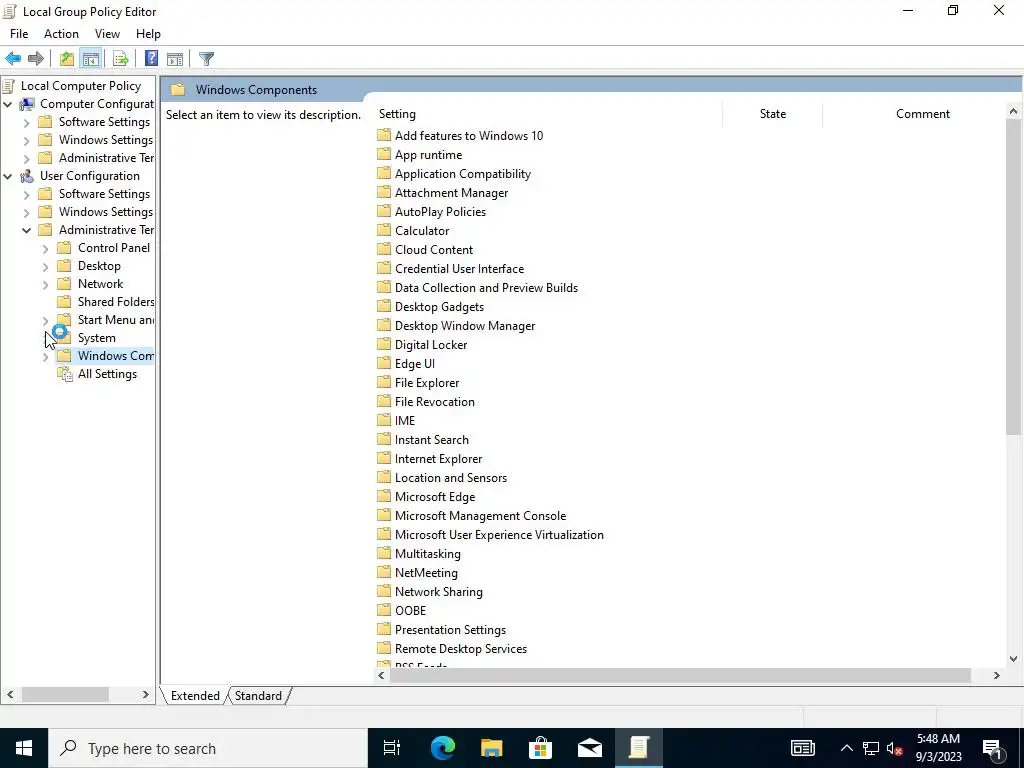Expand the Control Panel tree node
This screenshot has height=768, width=1024.
point(45,248)
